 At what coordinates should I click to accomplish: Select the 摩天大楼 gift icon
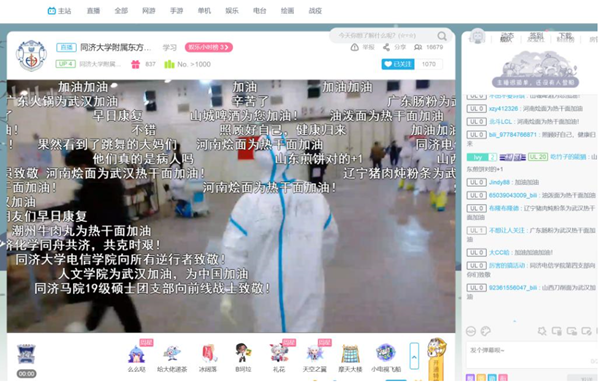[350, 353]
